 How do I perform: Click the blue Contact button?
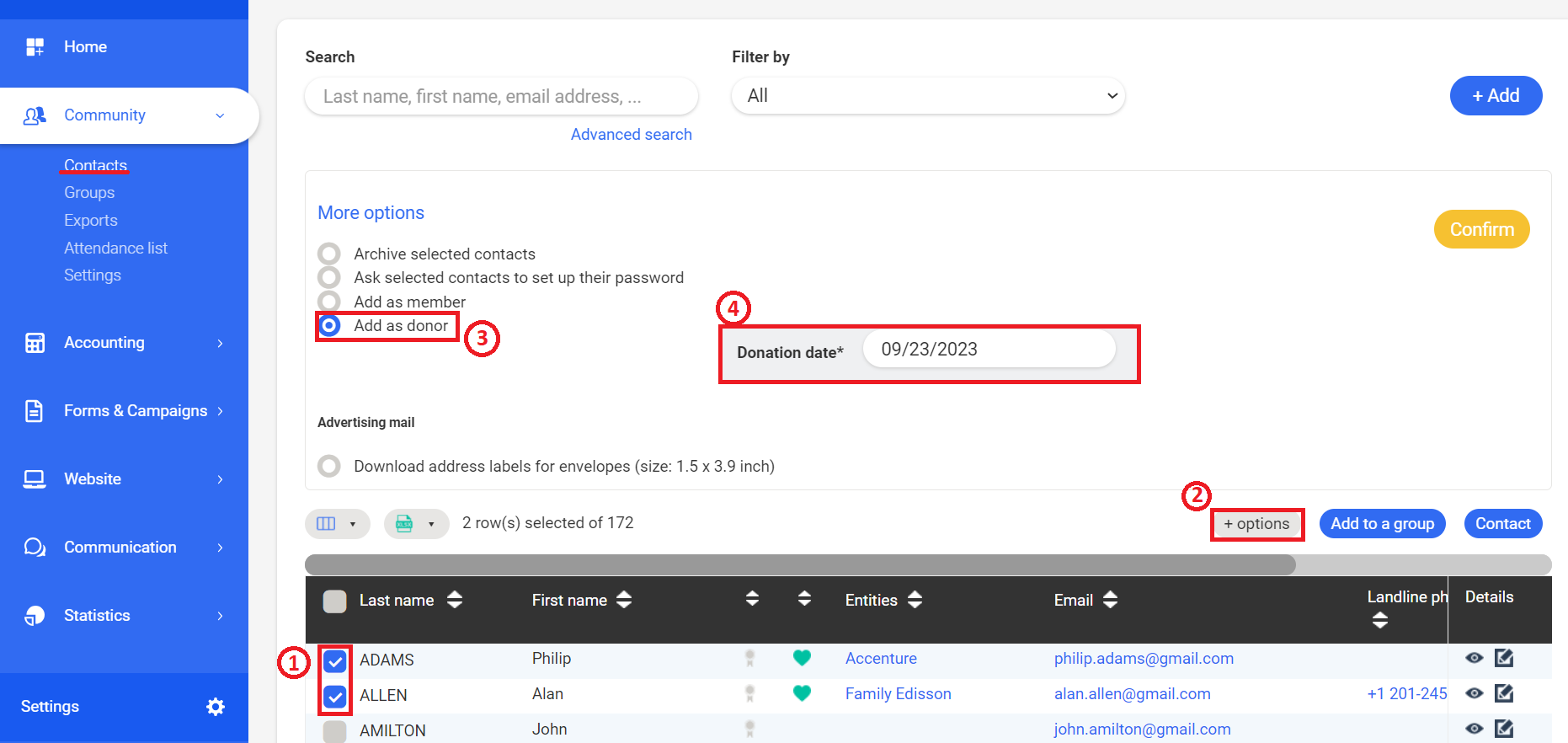click(1503, 524)
